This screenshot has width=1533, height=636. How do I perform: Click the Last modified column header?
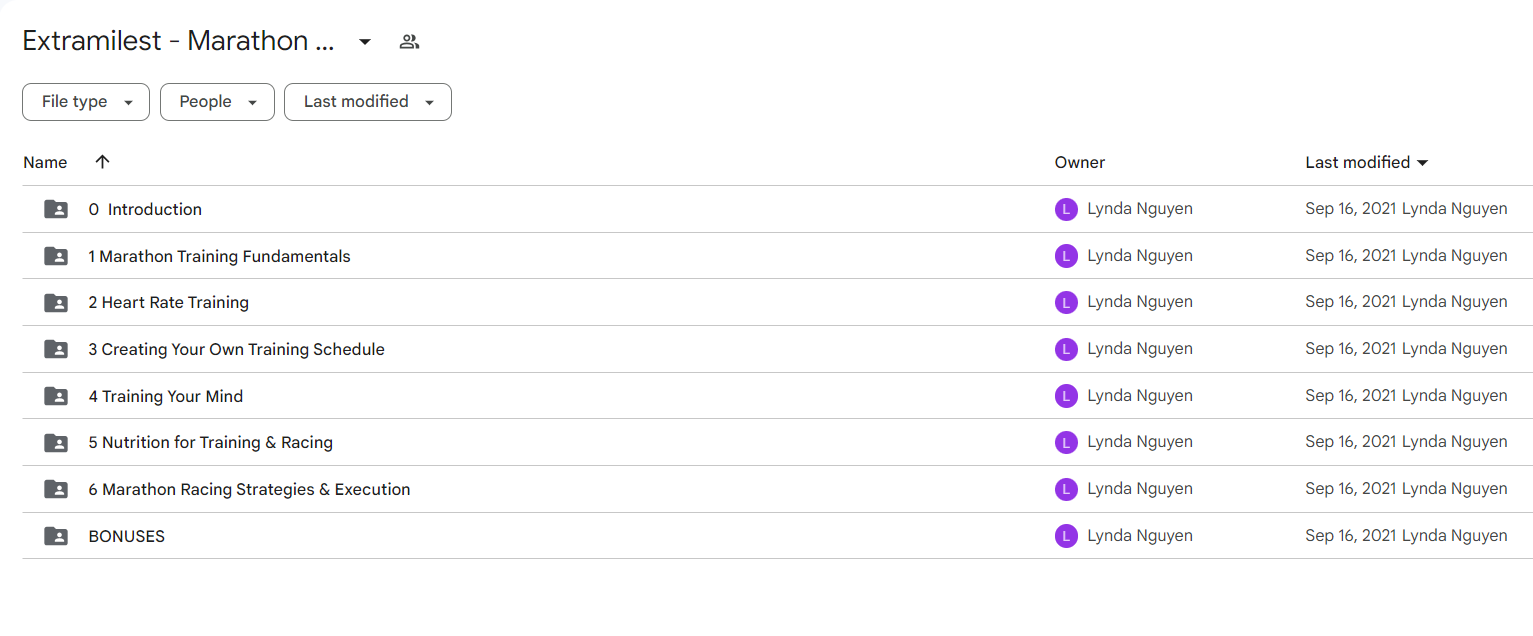(1367, 162)
